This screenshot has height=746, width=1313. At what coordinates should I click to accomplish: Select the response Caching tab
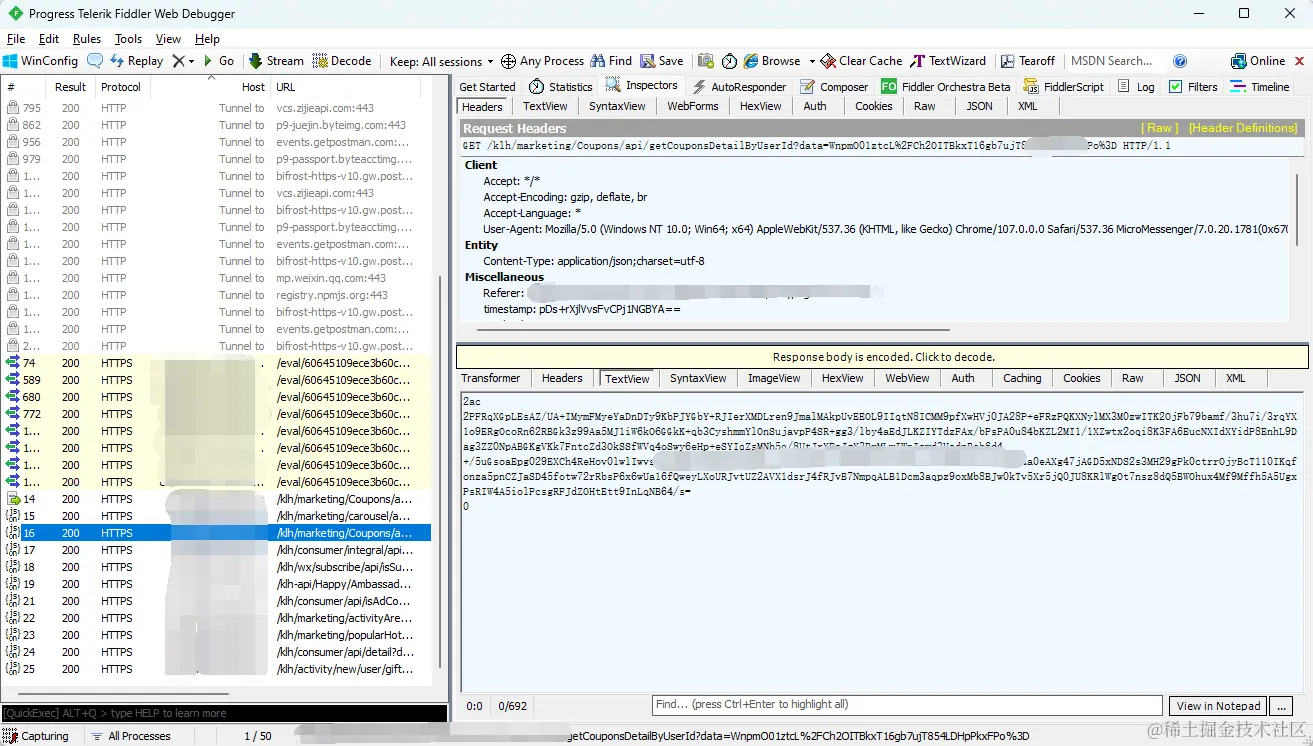[x=1022, y=378]
